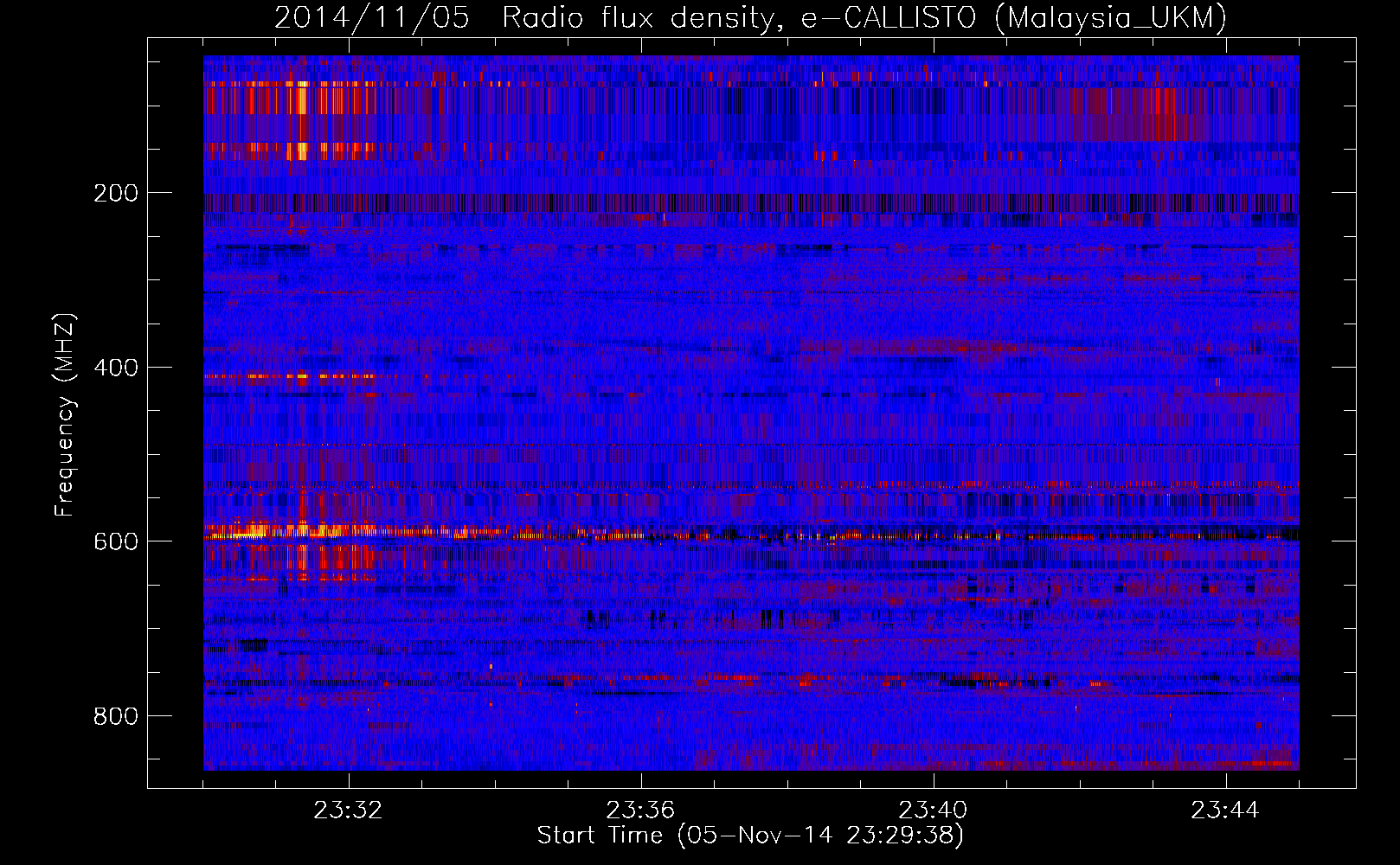This screenshot has width=1400, height=865.
Task: Select the 'Frequency (MHZ)' y-axis label
Action: 65,414
